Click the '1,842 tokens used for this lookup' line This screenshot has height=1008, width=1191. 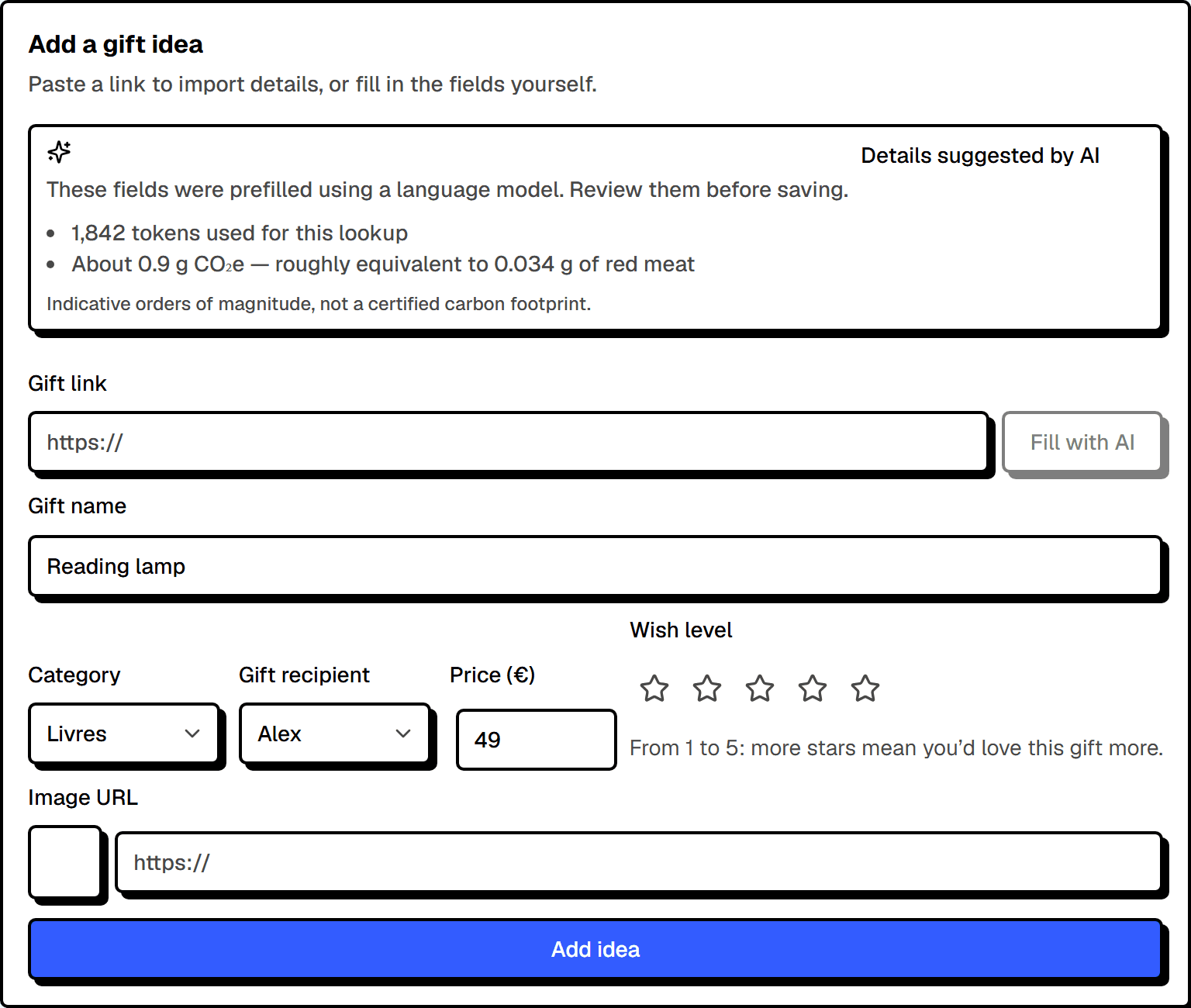pos(240,233)
